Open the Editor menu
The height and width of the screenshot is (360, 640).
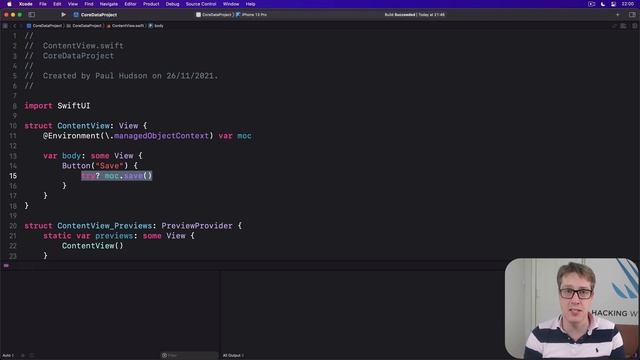pyautogui.click(x=130, y=4)
